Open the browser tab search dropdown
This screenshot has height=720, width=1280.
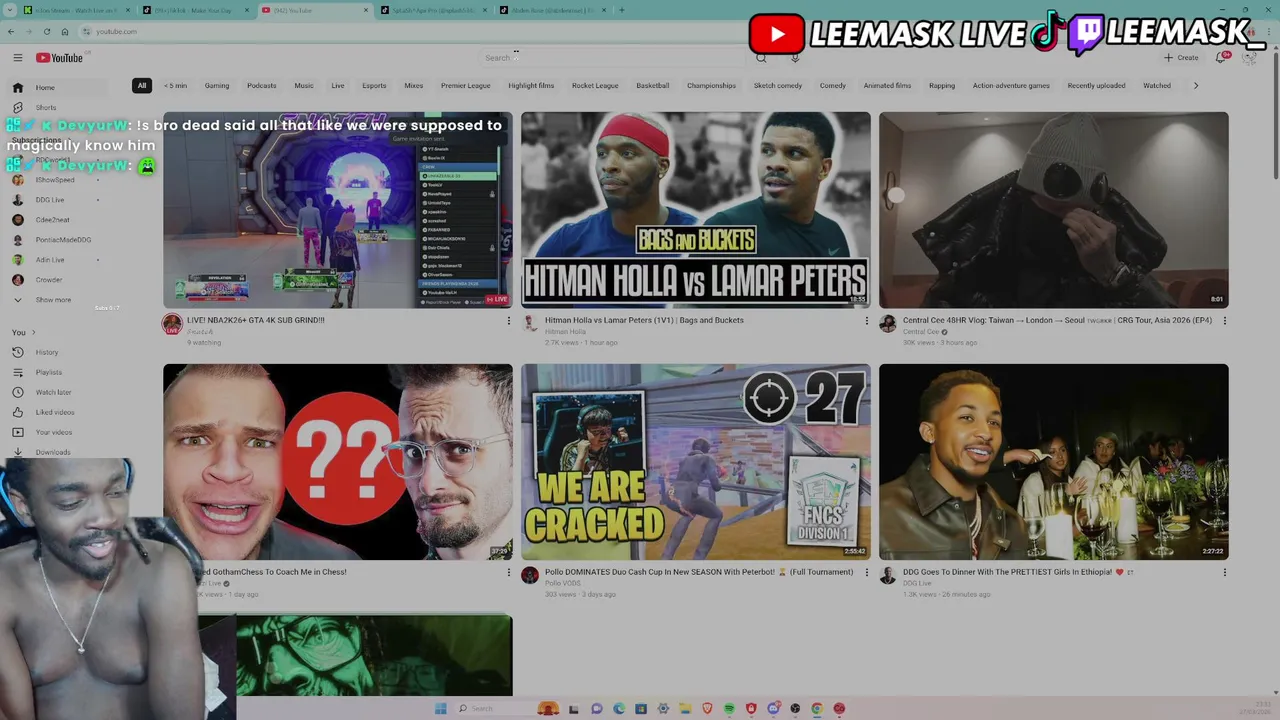10,10
